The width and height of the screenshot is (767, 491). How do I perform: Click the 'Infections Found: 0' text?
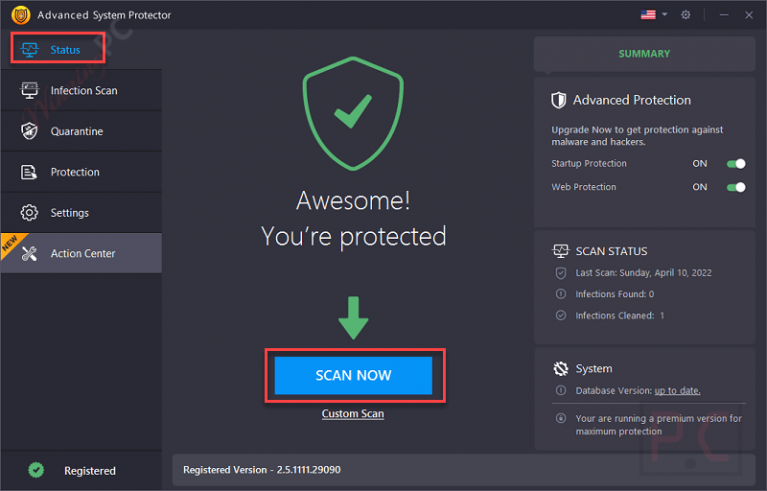(614, 294)
